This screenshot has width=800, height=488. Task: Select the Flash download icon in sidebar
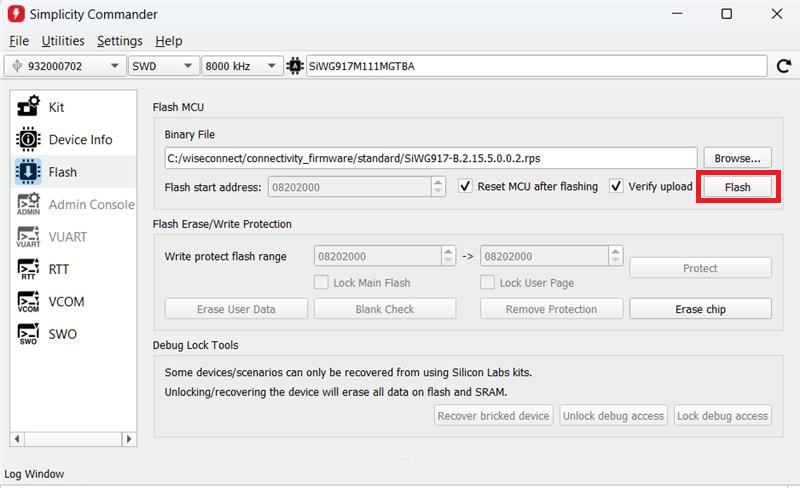coord(28,172)
